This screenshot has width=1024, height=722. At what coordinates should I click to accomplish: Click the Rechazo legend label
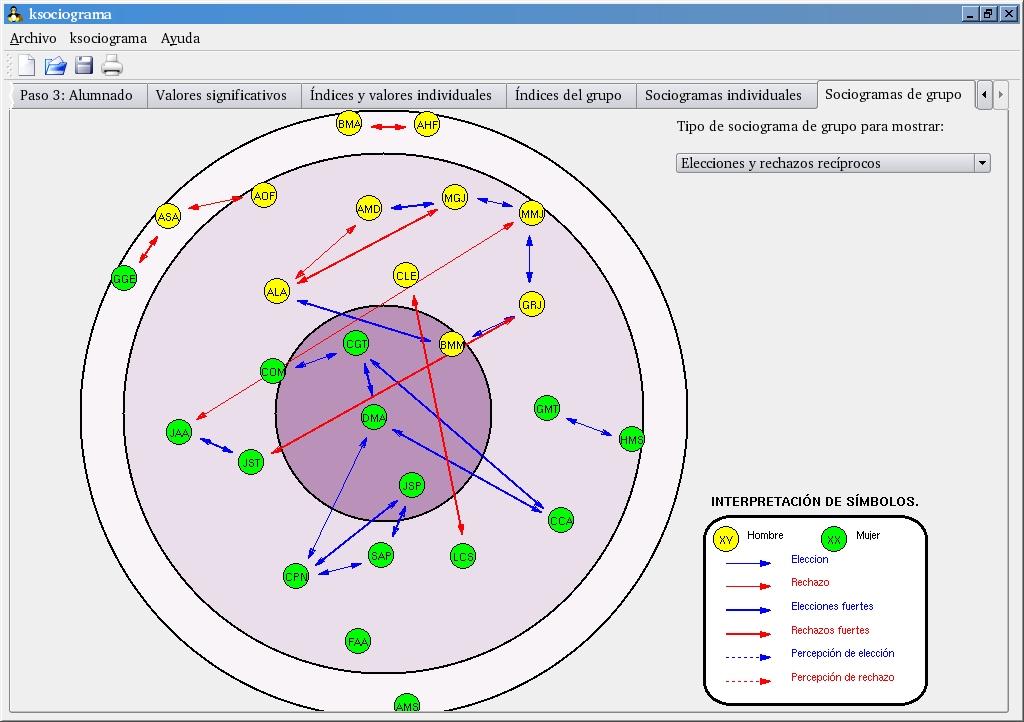810,582
